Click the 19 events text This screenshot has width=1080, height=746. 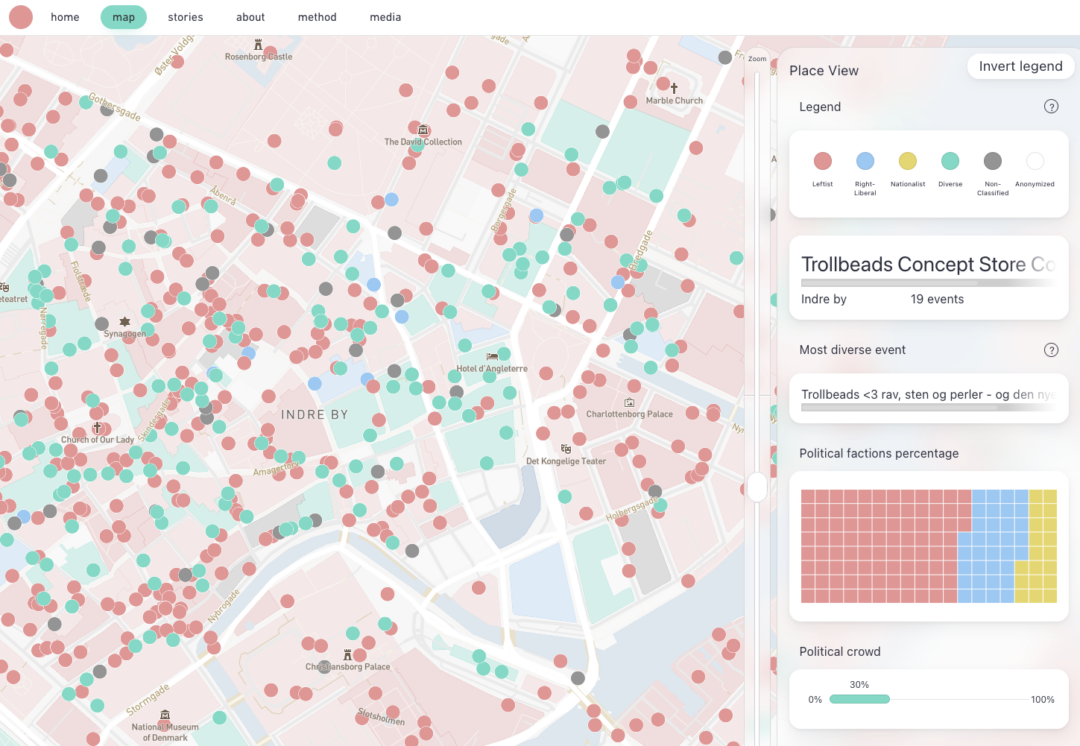(937, 299)
